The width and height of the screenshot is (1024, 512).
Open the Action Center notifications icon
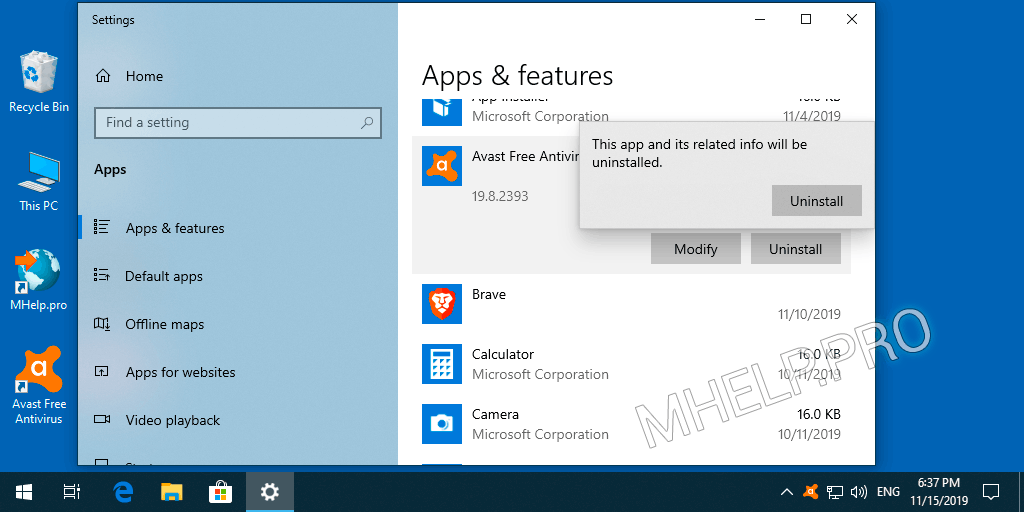click(x=991, y=492)
